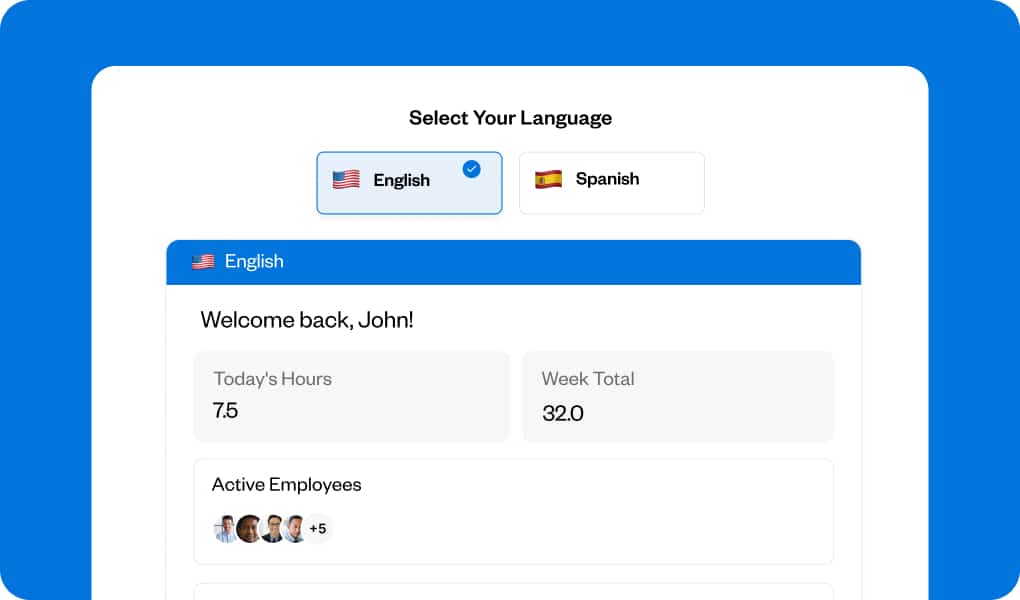Click the American flag icon on English option
Image resolution: width=1020 pixels, height=600 pixels.
tap(346, 180)
